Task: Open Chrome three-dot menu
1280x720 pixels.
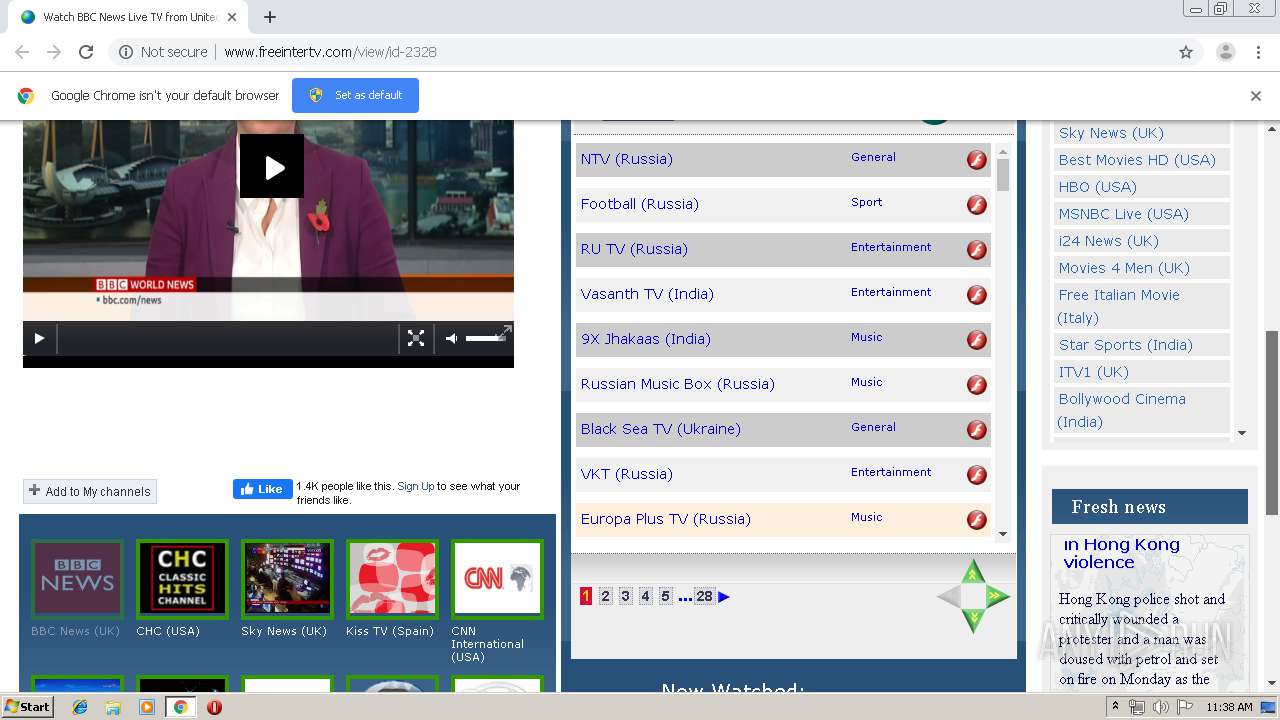Action: click(x=1258, y=52)
